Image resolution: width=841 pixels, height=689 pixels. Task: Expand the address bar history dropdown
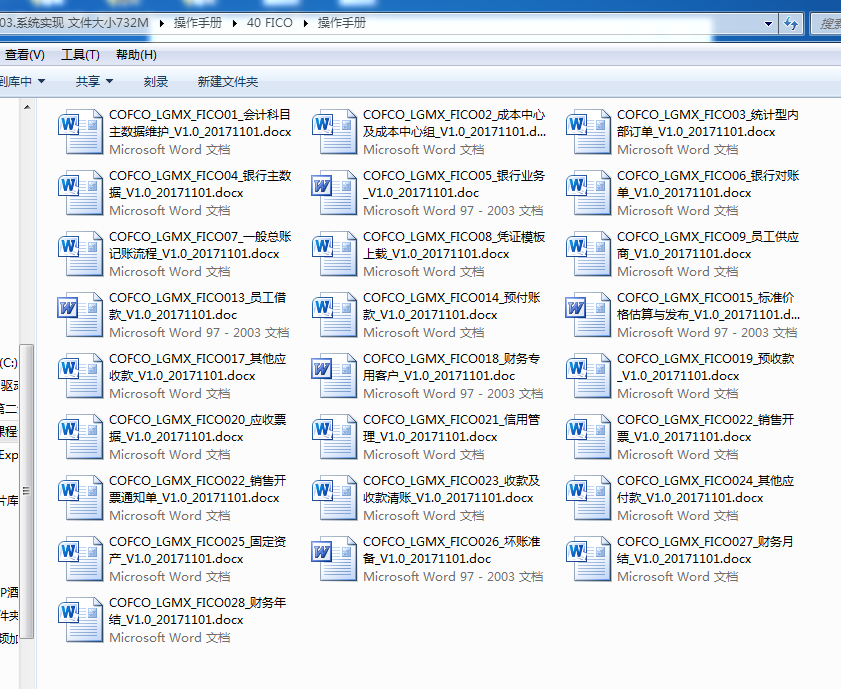768,24
